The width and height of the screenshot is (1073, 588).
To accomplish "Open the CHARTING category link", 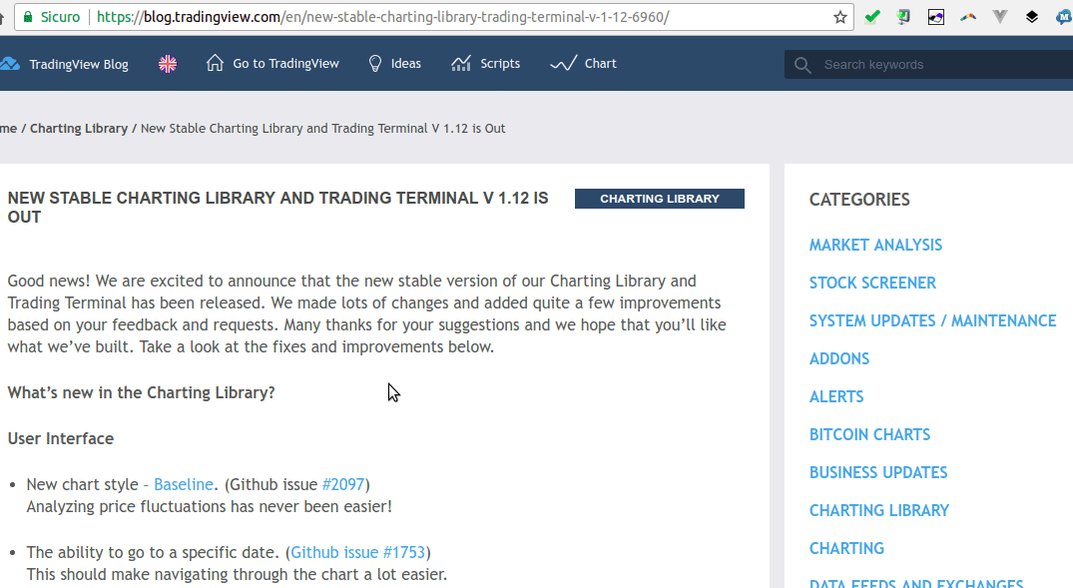I will coord(846,548).
